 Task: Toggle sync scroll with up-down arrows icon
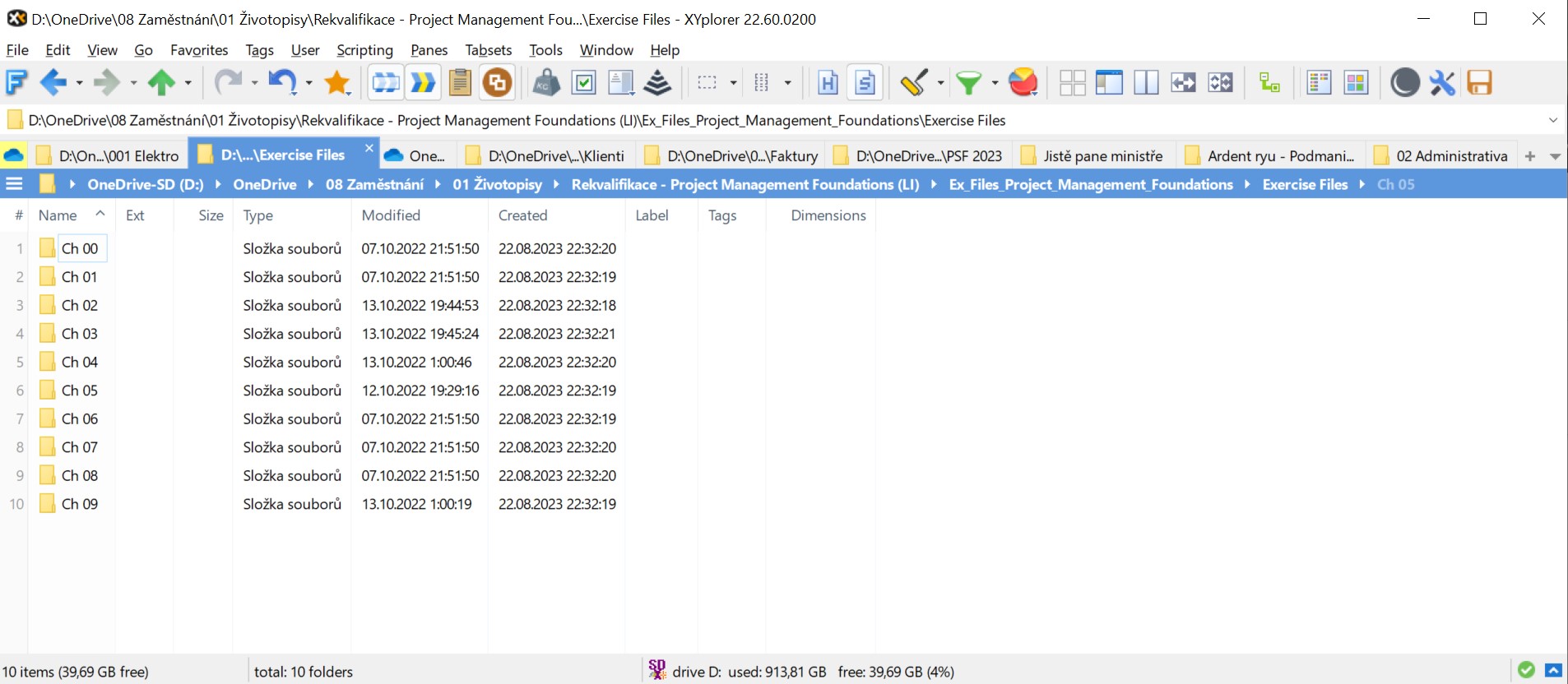click(1220, 82)
